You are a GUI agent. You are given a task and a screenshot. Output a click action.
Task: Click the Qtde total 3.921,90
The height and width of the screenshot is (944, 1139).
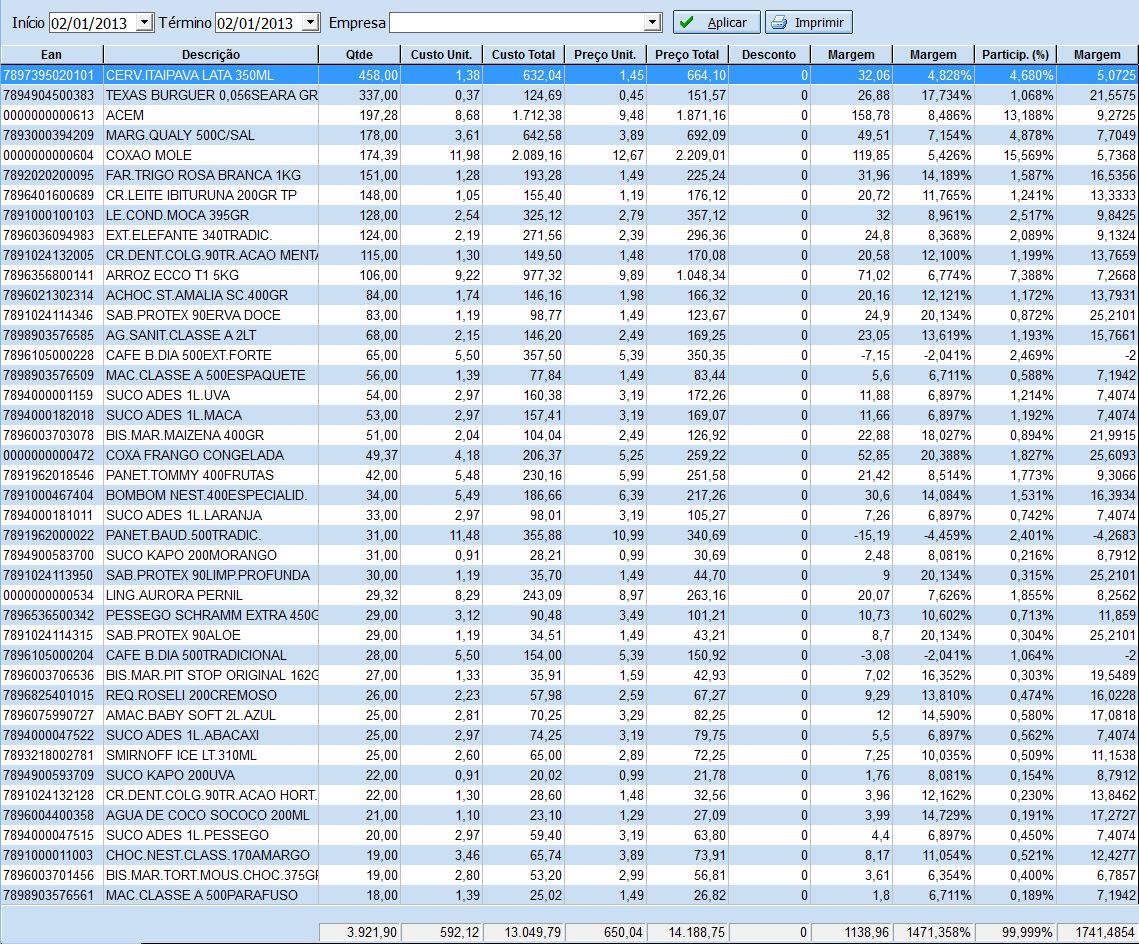[x=372, y=932]
